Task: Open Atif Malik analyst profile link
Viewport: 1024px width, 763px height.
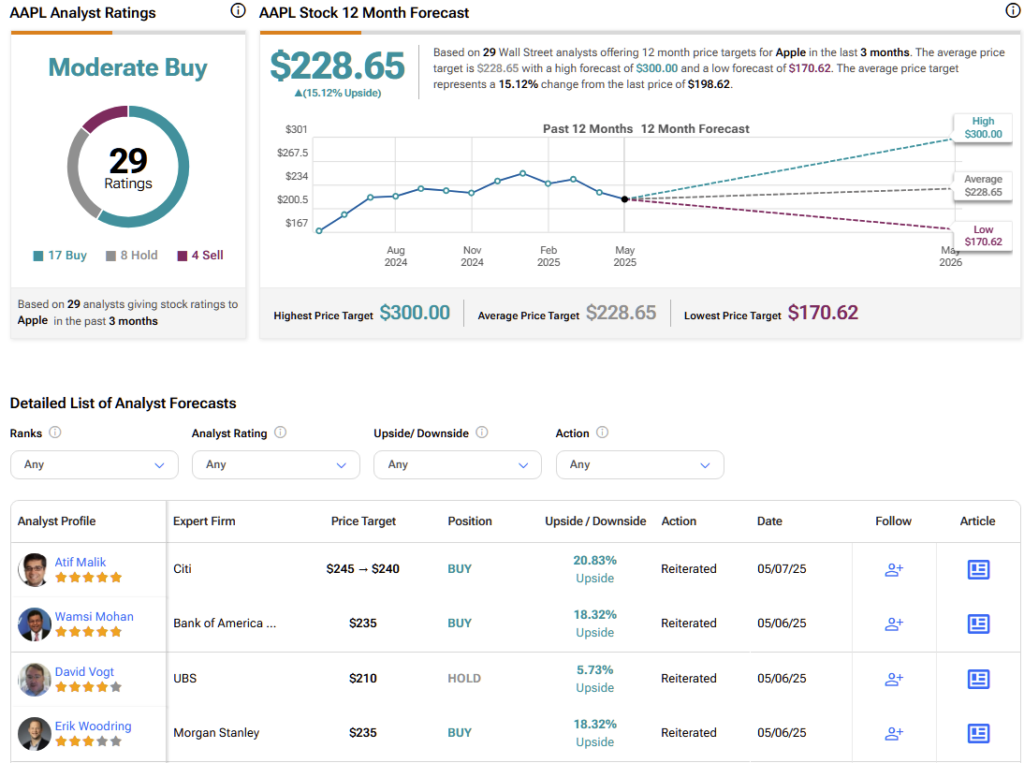Action: [80, 562]
